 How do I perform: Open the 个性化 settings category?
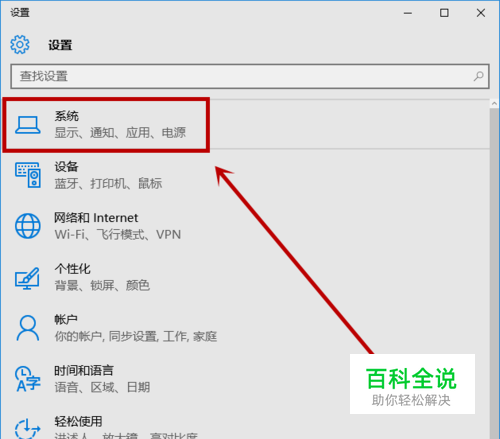point(245,277)
